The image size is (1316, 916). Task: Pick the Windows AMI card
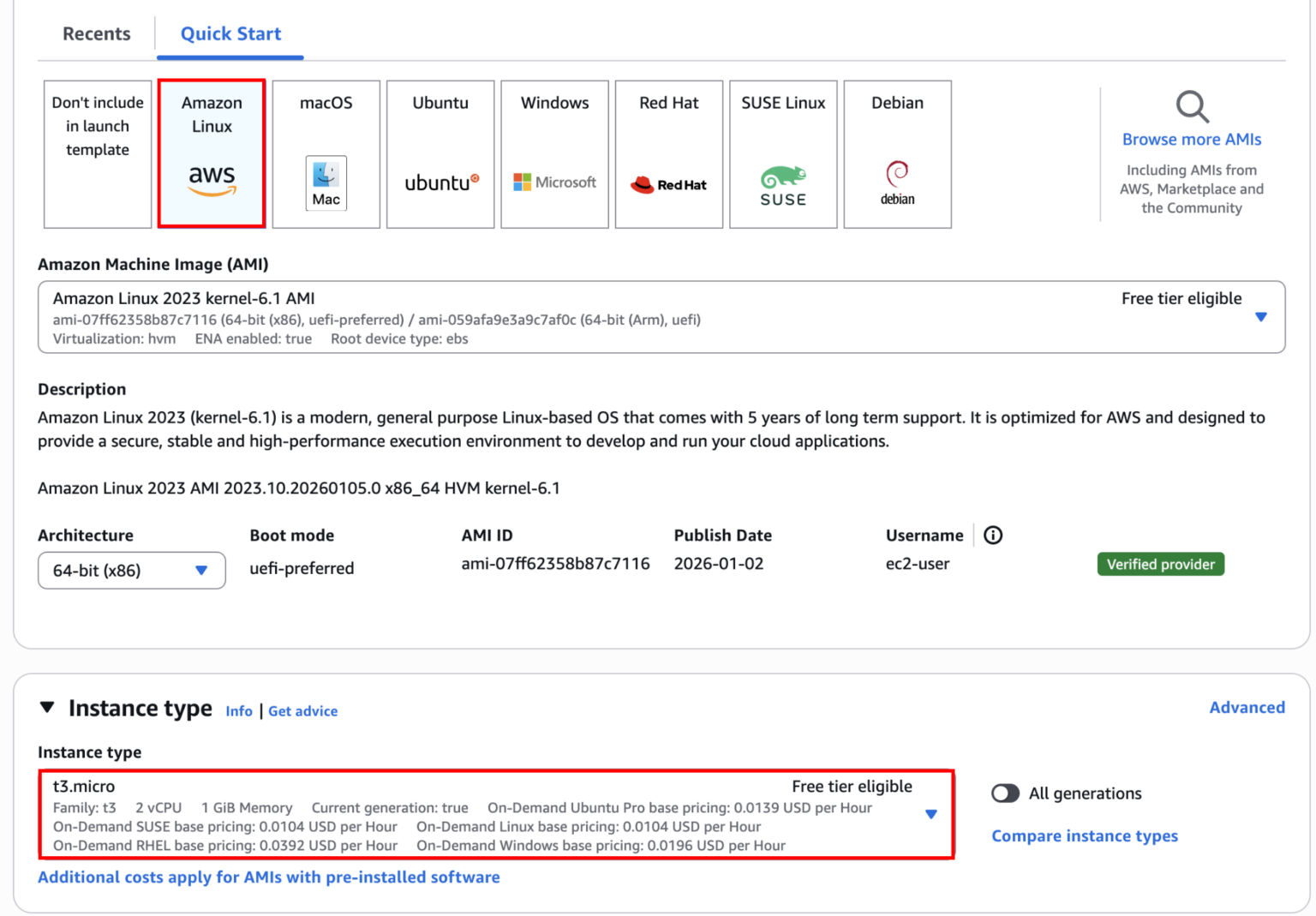554,153
